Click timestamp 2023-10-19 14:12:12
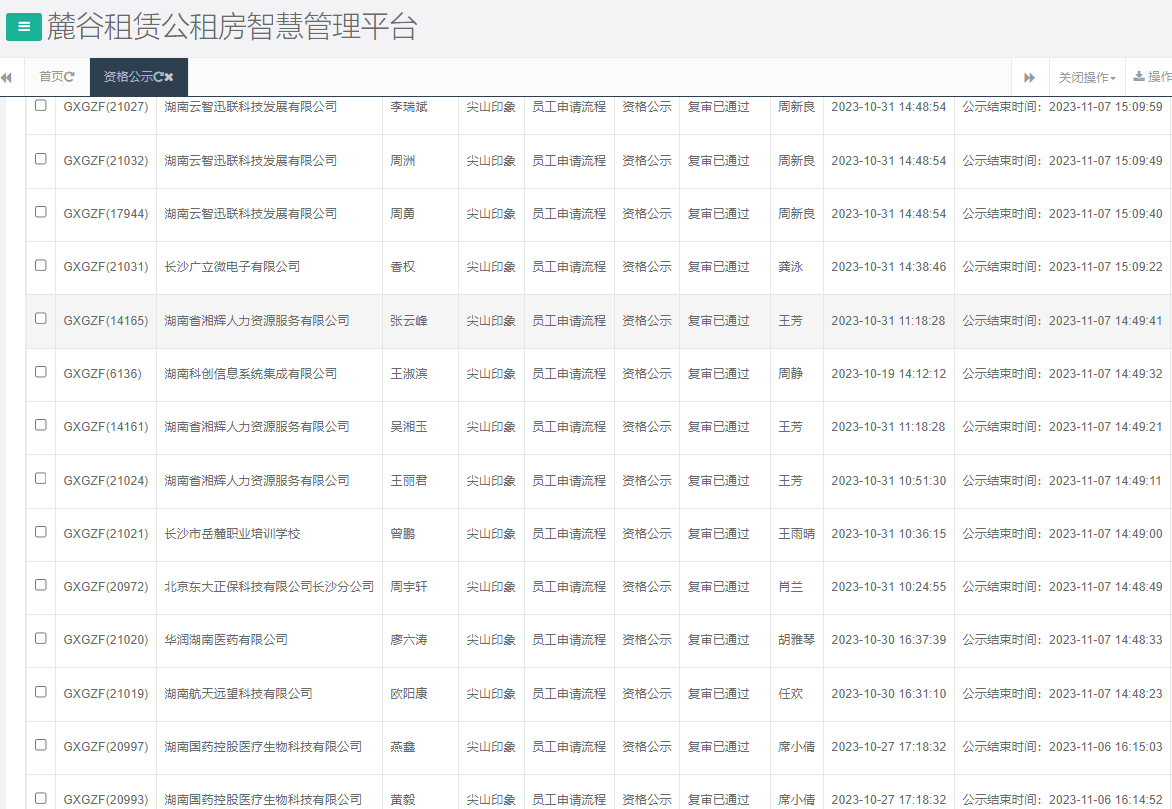1172x809 pixels. pos(889,374)
